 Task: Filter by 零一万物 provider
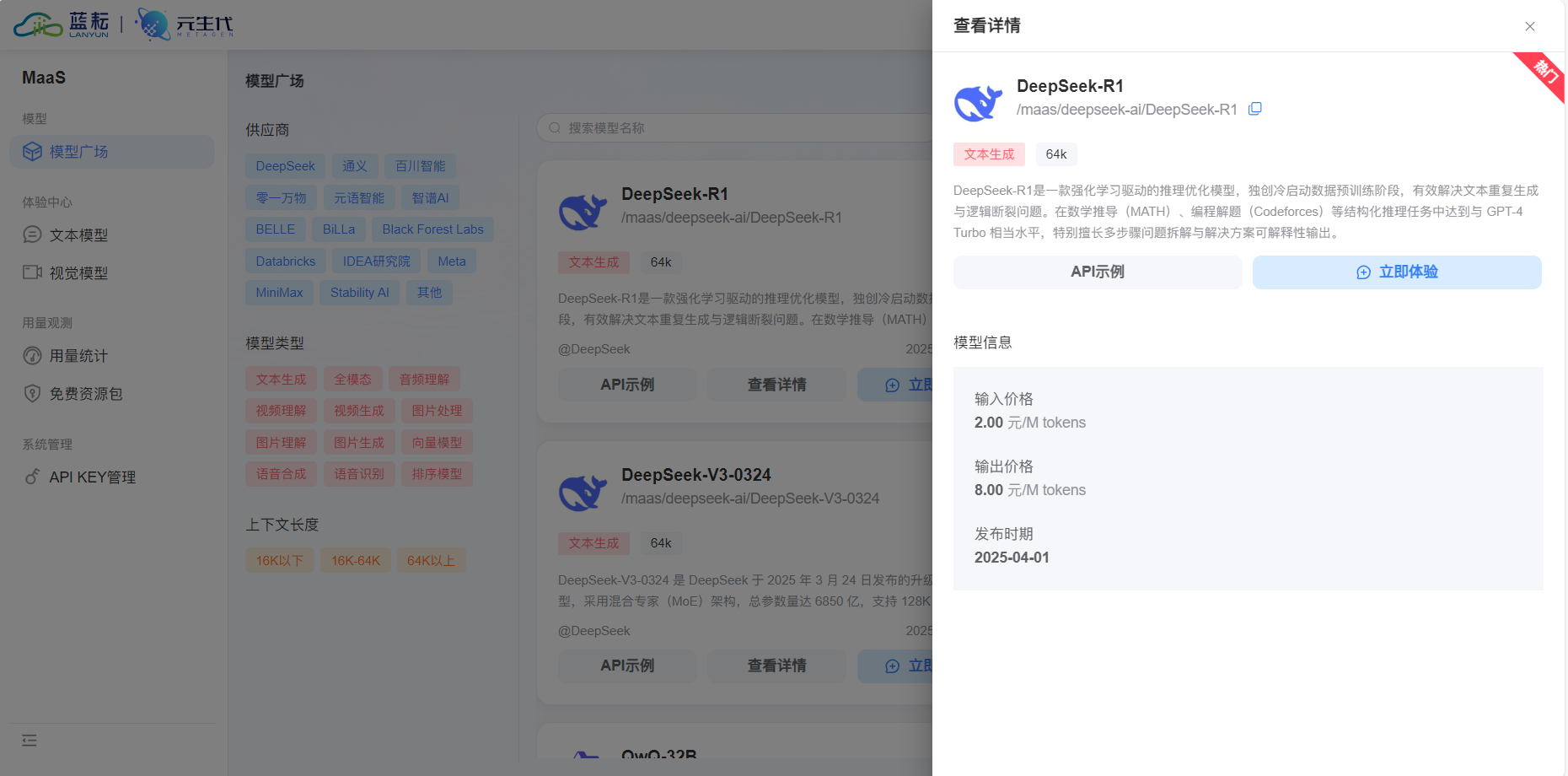pos(281,198)
